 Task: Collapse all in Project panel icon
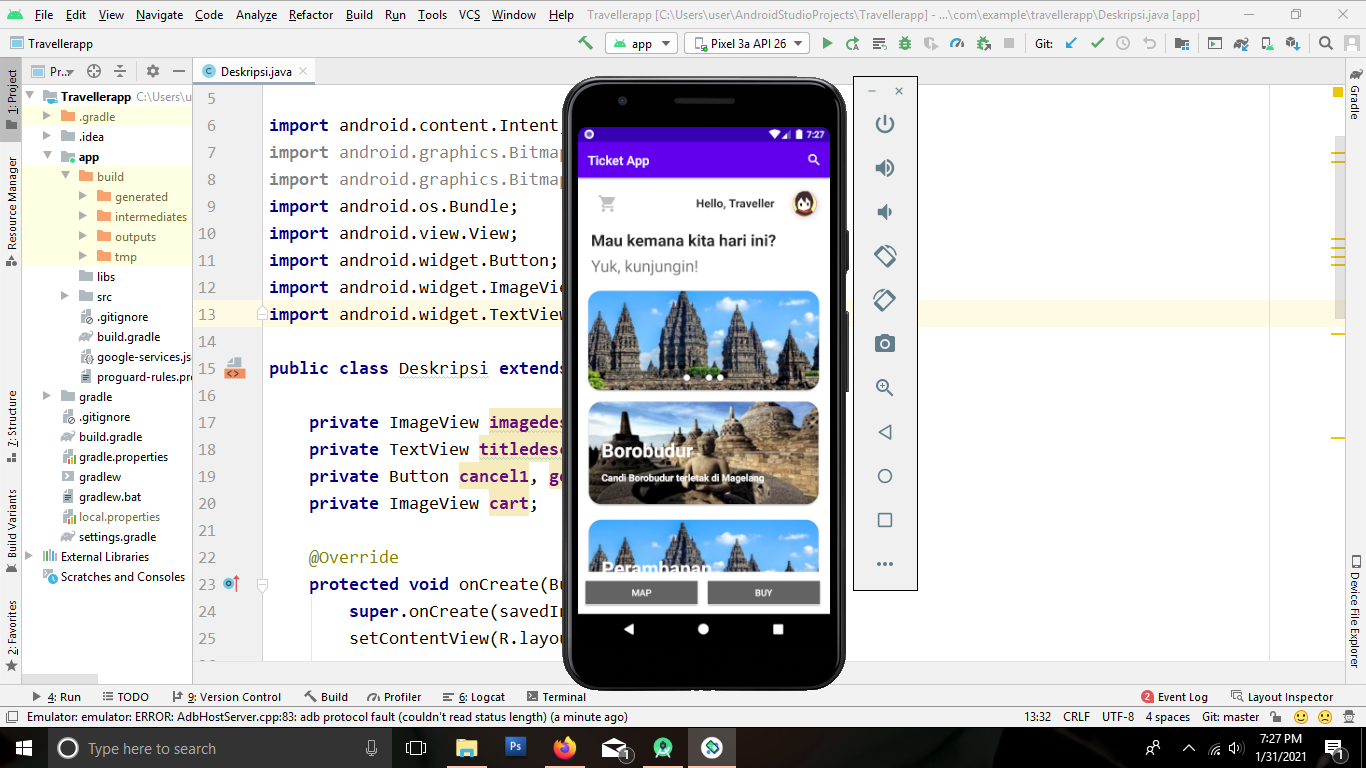tap(120, 71)
